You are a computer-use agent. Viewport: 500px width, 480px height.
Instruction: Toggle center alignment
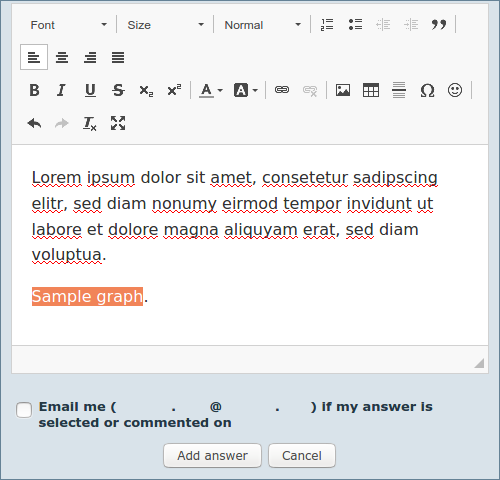point(62,57)
